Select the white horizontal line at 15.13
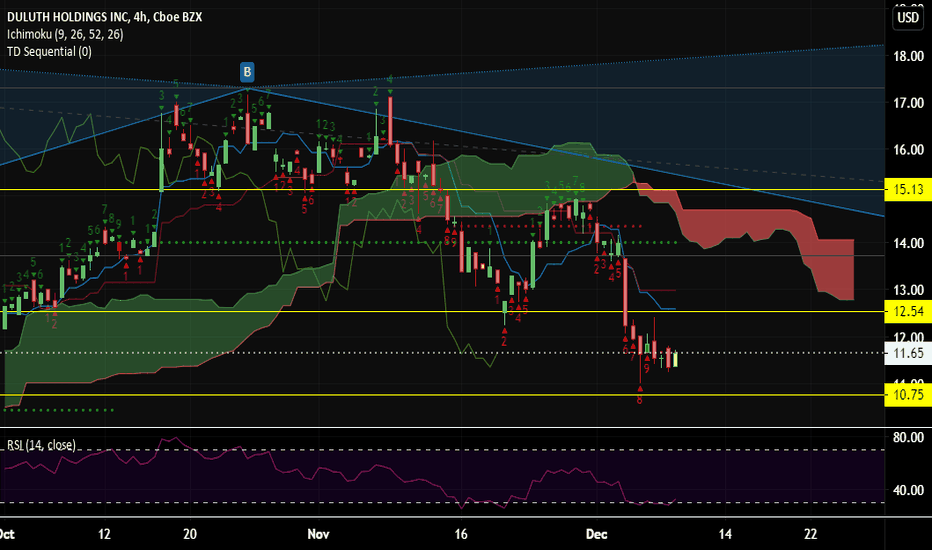This screenshot has width=932, height=550. pos(400,189)
